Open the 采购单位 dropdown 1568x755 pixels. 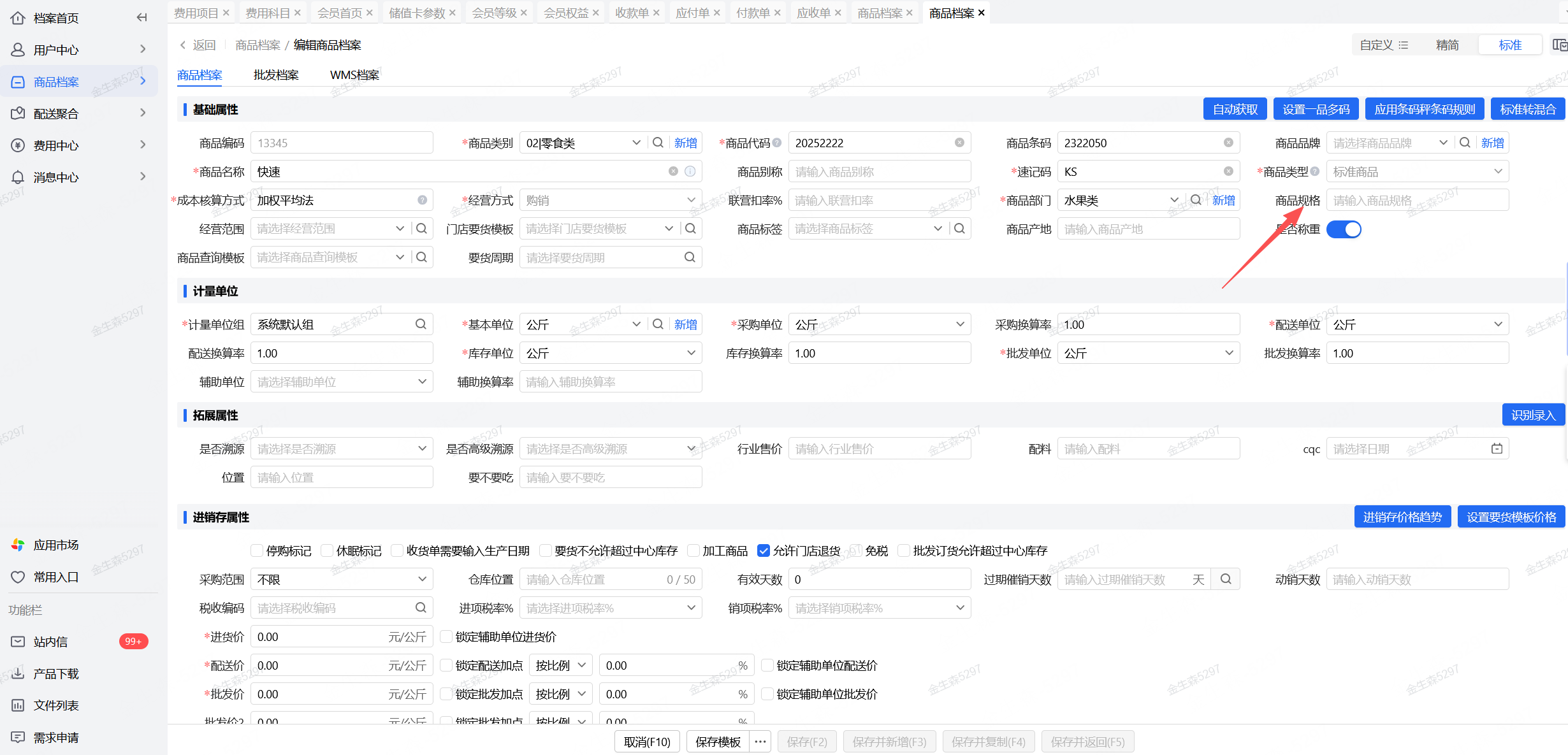click(x=880, y=324)
